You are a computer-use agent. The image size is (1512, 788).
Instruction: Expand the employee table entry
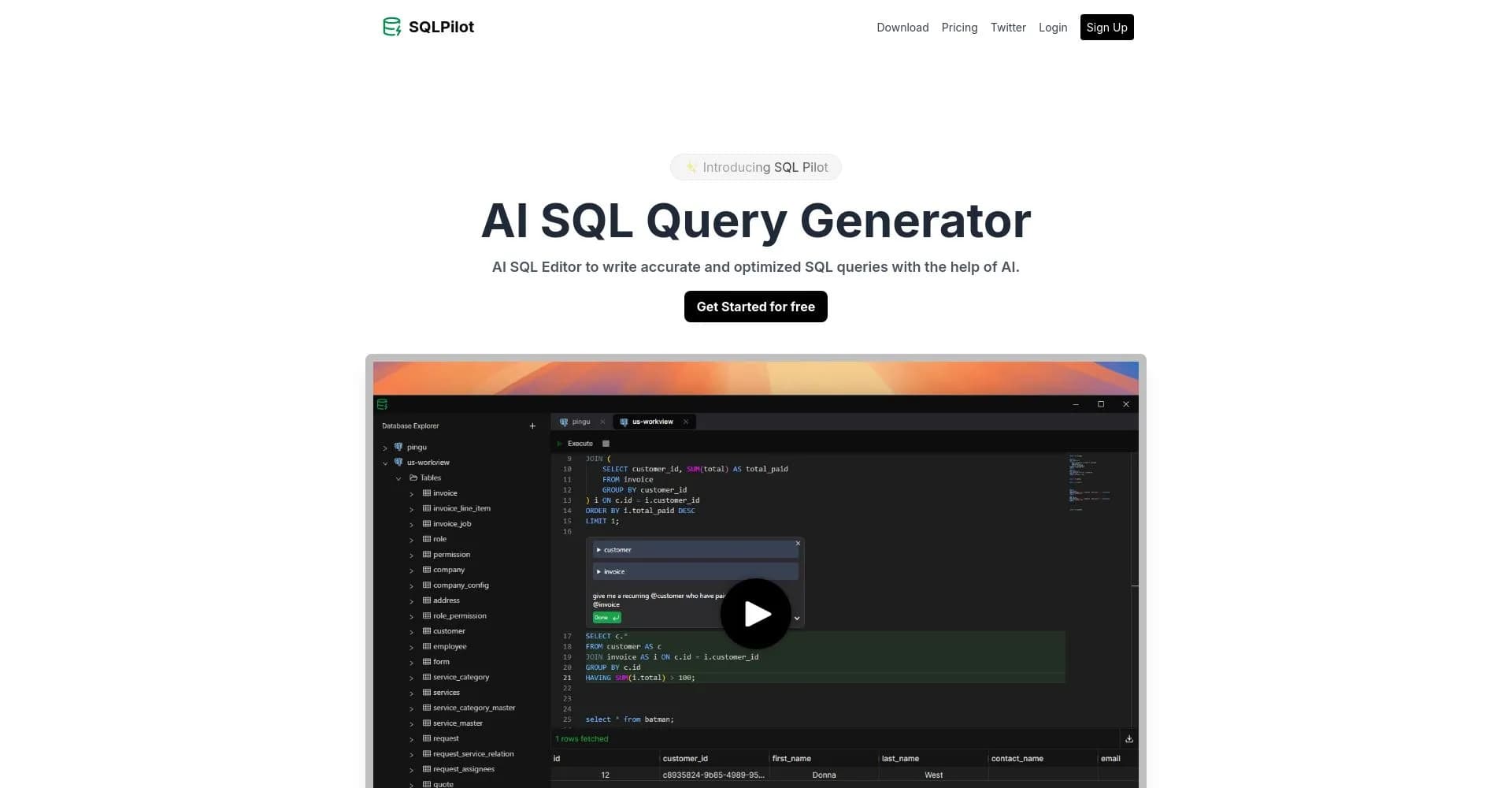pyautogui.click(x=411, y=646)
